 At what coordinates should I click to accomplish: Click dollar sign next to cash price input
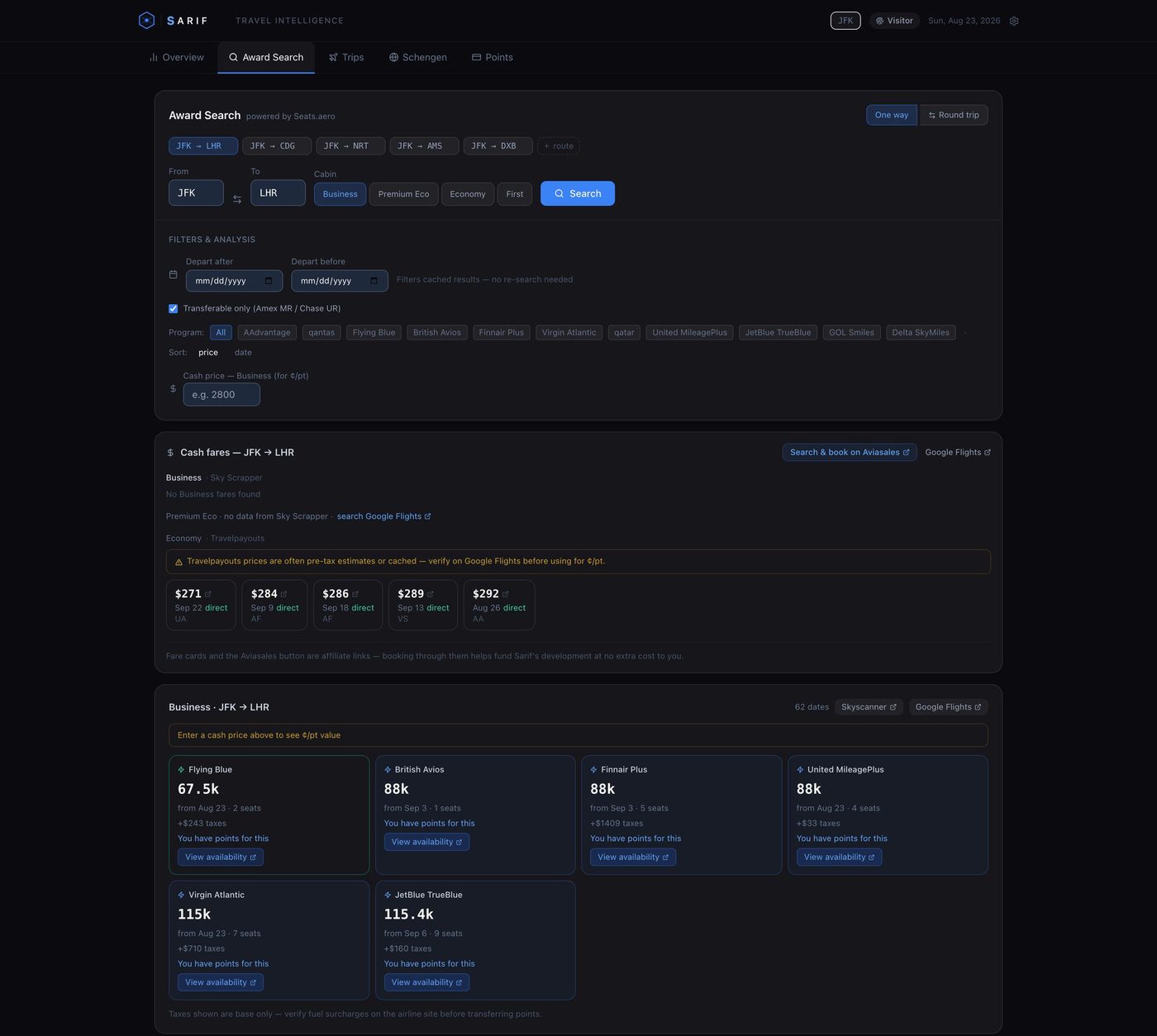click(173, 388)
